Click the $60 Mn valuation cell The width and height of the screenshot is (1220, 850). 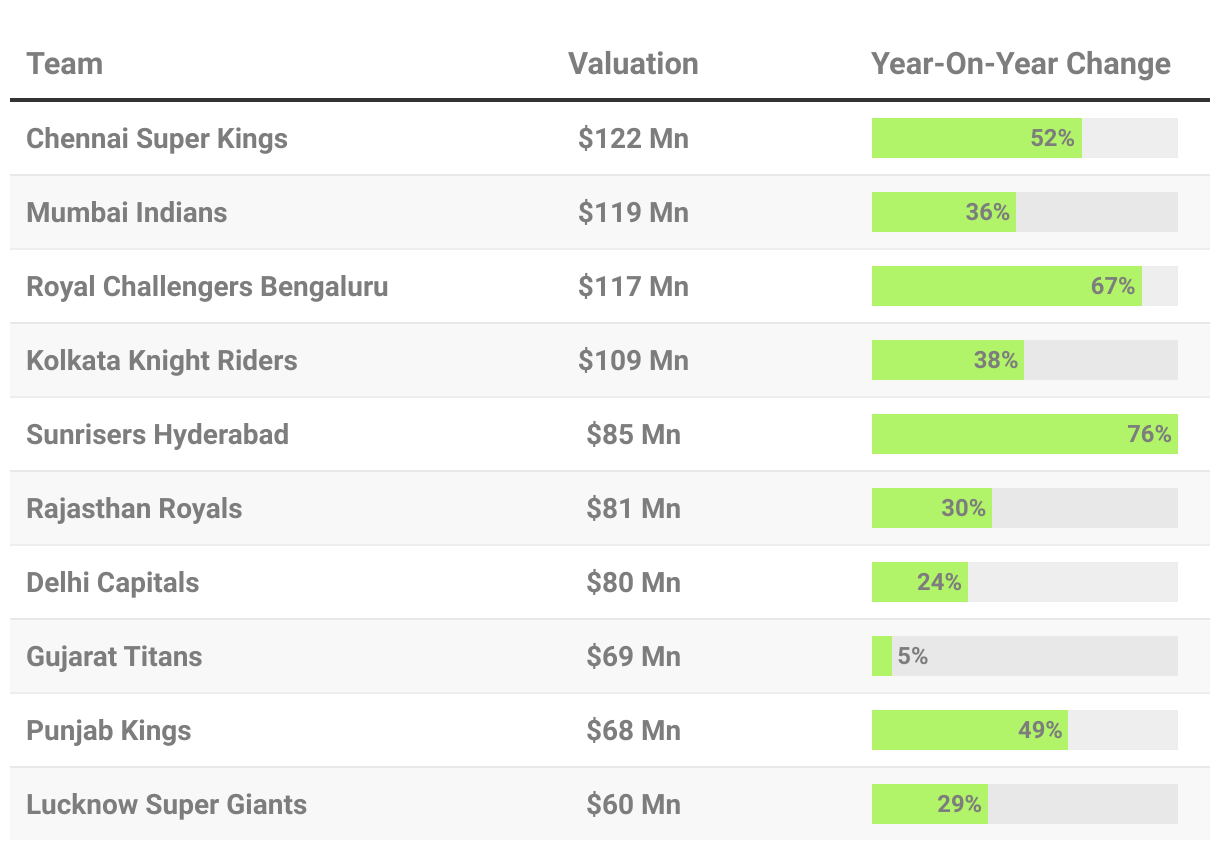pos(633,804)
